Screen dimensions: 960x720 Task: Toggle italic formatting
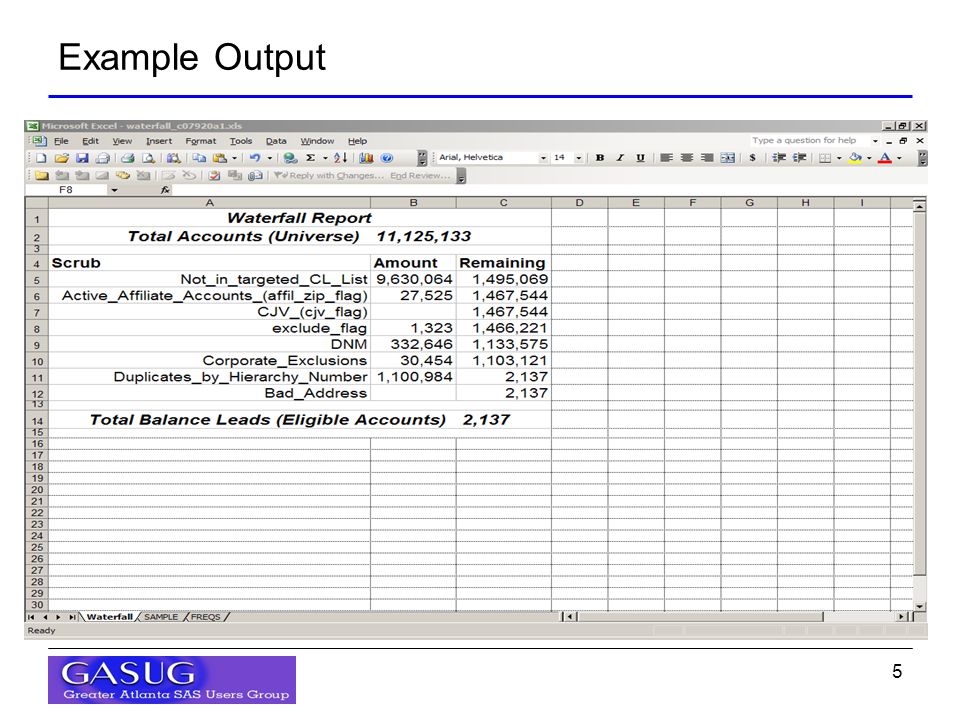click(620, 158)
